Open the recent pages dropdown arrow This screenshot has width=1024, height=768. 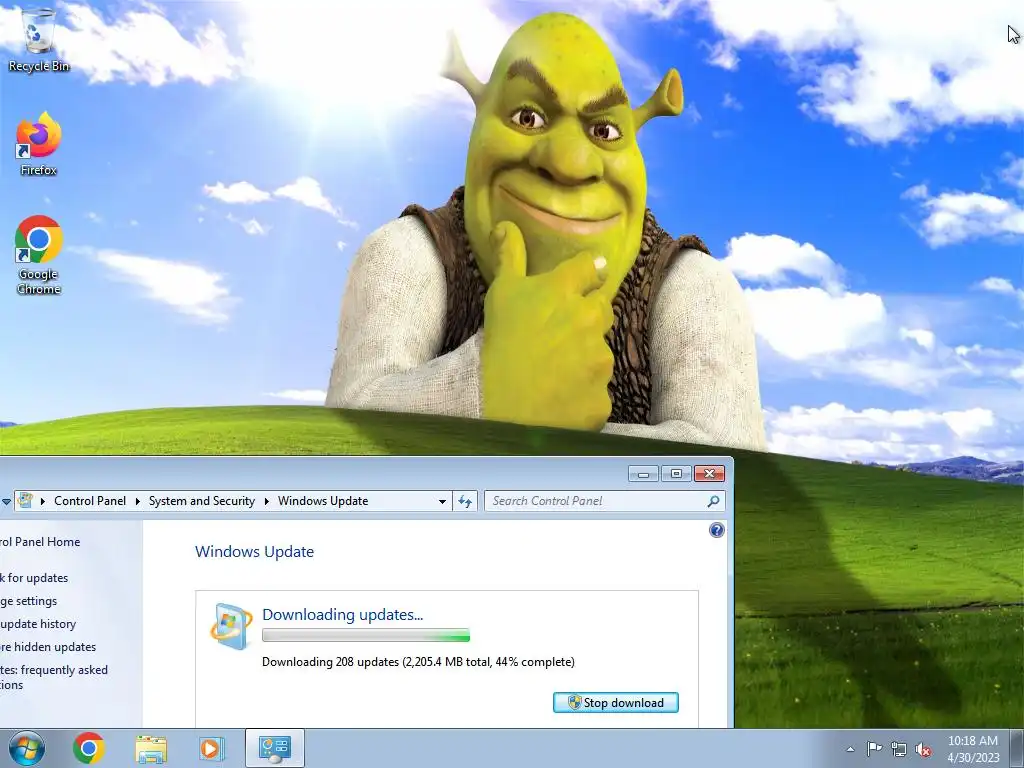point(6,502)
